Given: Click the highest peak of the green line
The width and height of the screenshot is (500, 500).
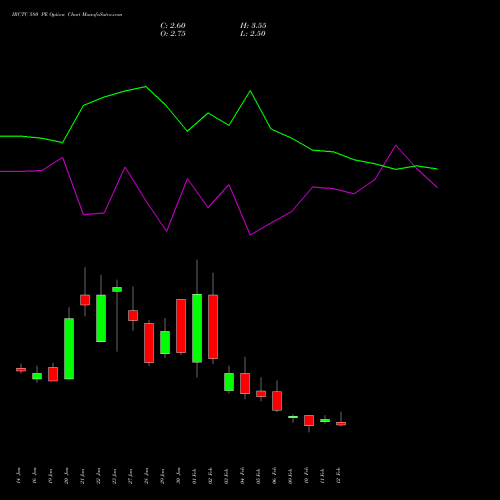Looking at the screenshot, I should click(x=146, y=87).
